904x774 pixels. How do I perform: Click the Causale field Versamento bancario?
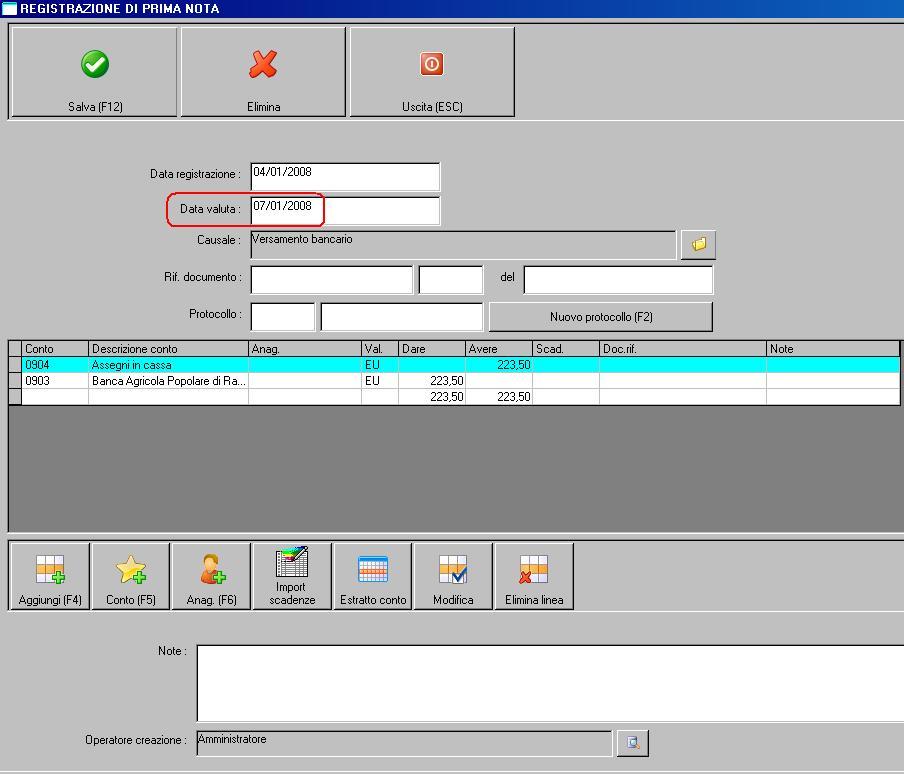coord(463,245)
